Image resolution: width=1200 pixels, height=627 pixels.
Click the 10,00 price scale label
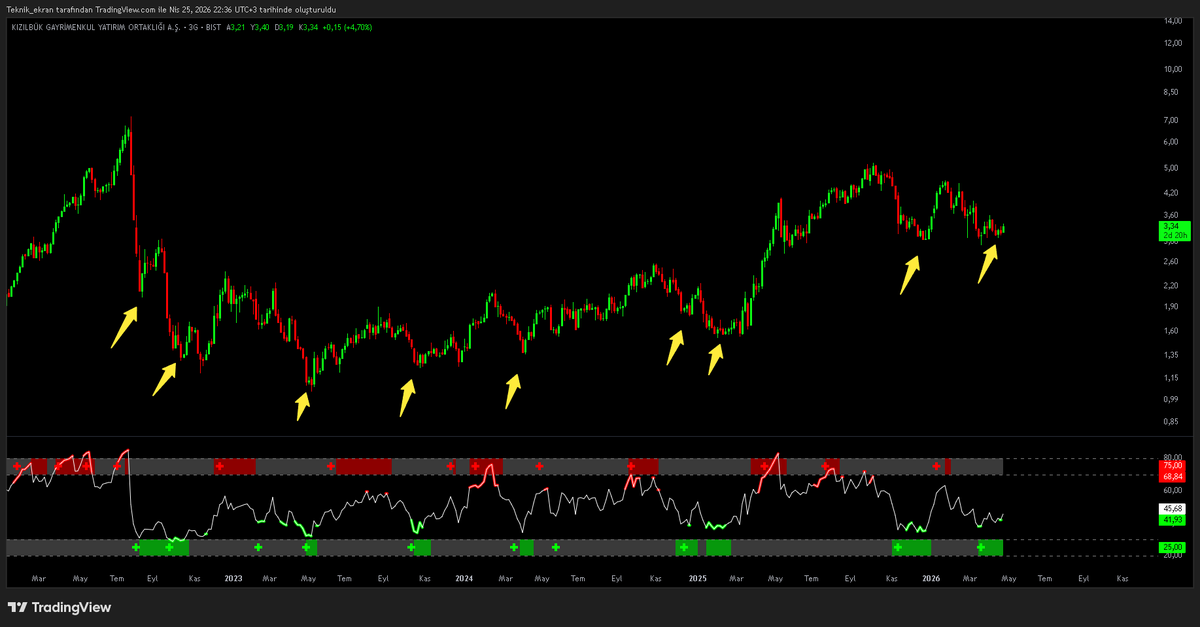[x=1172, y=69]
